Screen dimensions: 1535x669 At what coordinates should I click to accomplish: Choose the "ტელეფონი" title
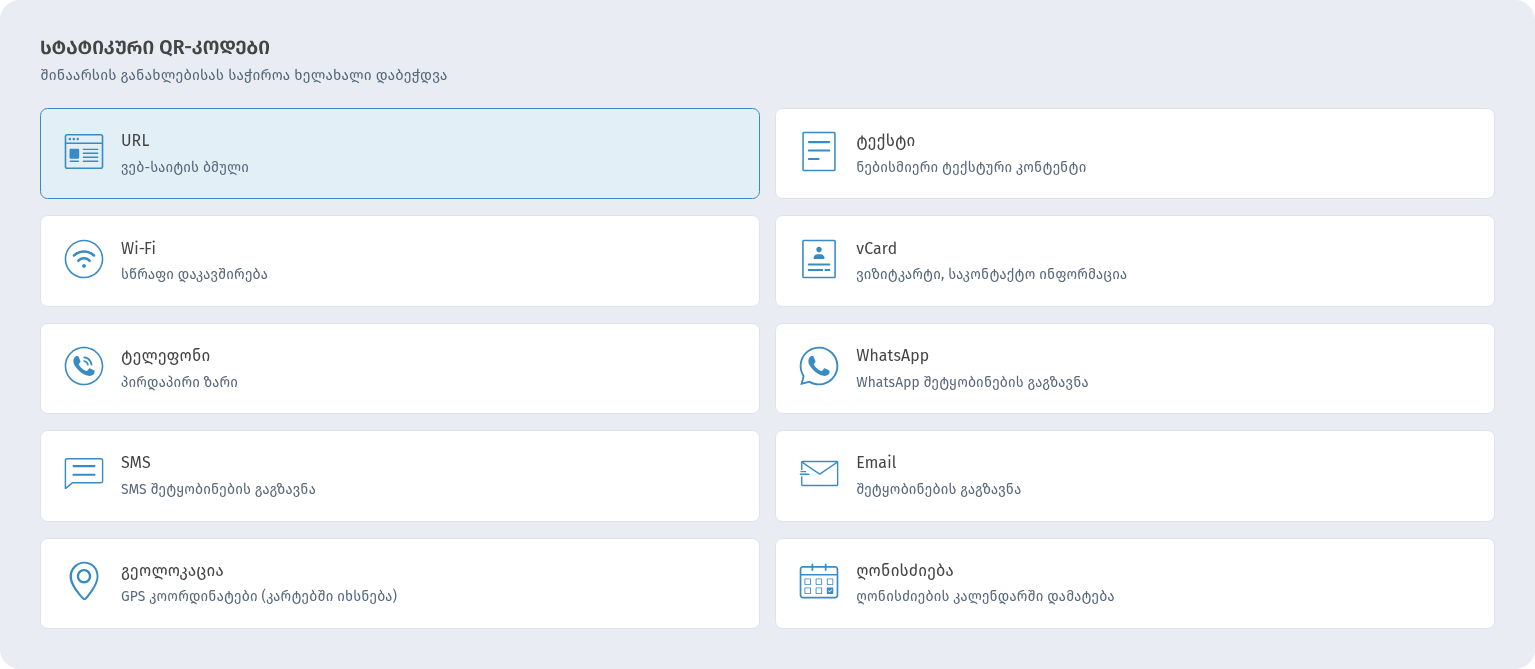click(x=166, y=356)
